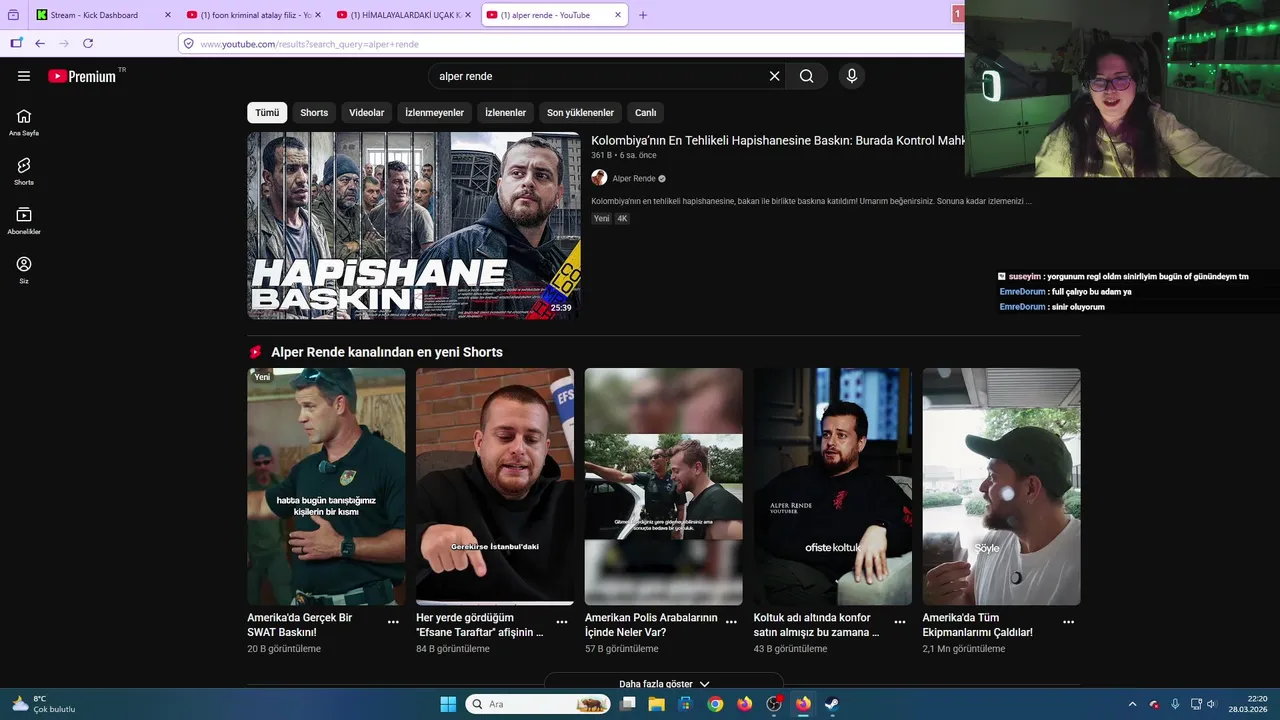Open the Hapishane Baskını video thumbnail
Image resolution: width=1280 pixels, height=720 pixels.
point(414,226)
